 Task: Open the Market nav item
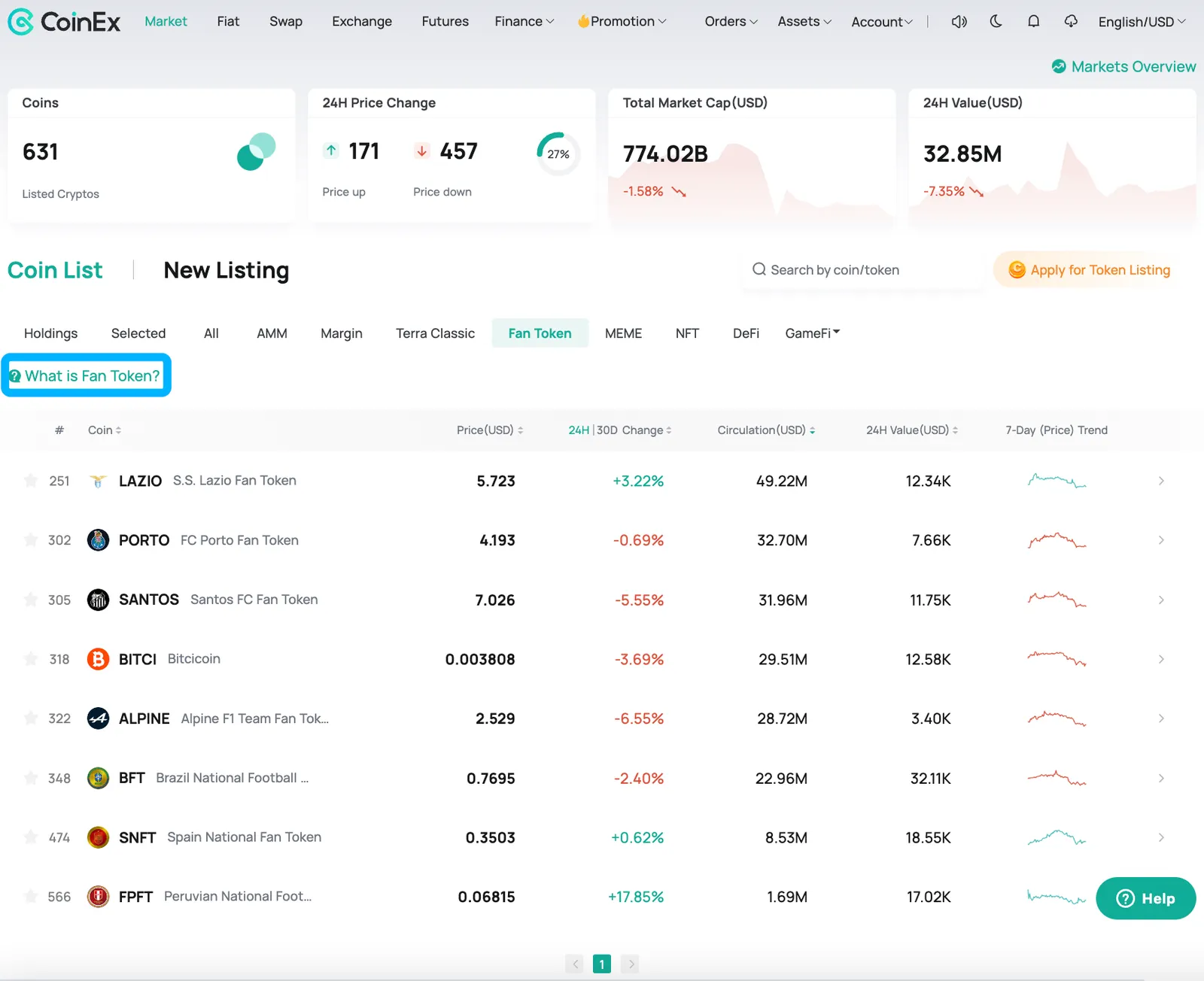pos(166,22)
